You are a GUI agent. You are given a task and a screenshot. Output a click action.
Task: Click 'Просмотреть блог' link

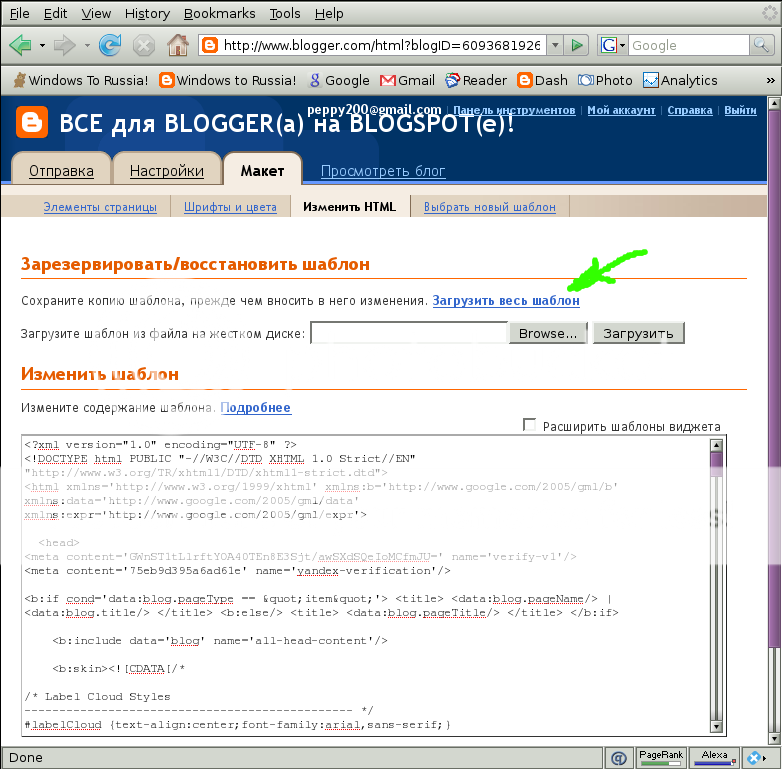383,171
